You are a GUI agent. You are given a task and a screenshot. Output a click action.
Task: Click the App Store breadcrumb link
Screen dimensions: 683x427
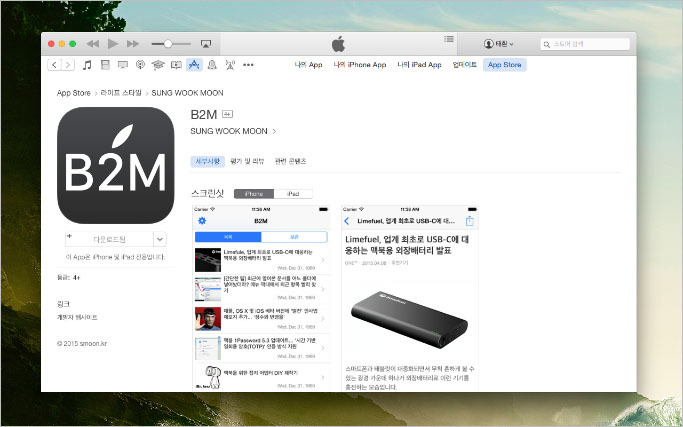click(74, 93)
